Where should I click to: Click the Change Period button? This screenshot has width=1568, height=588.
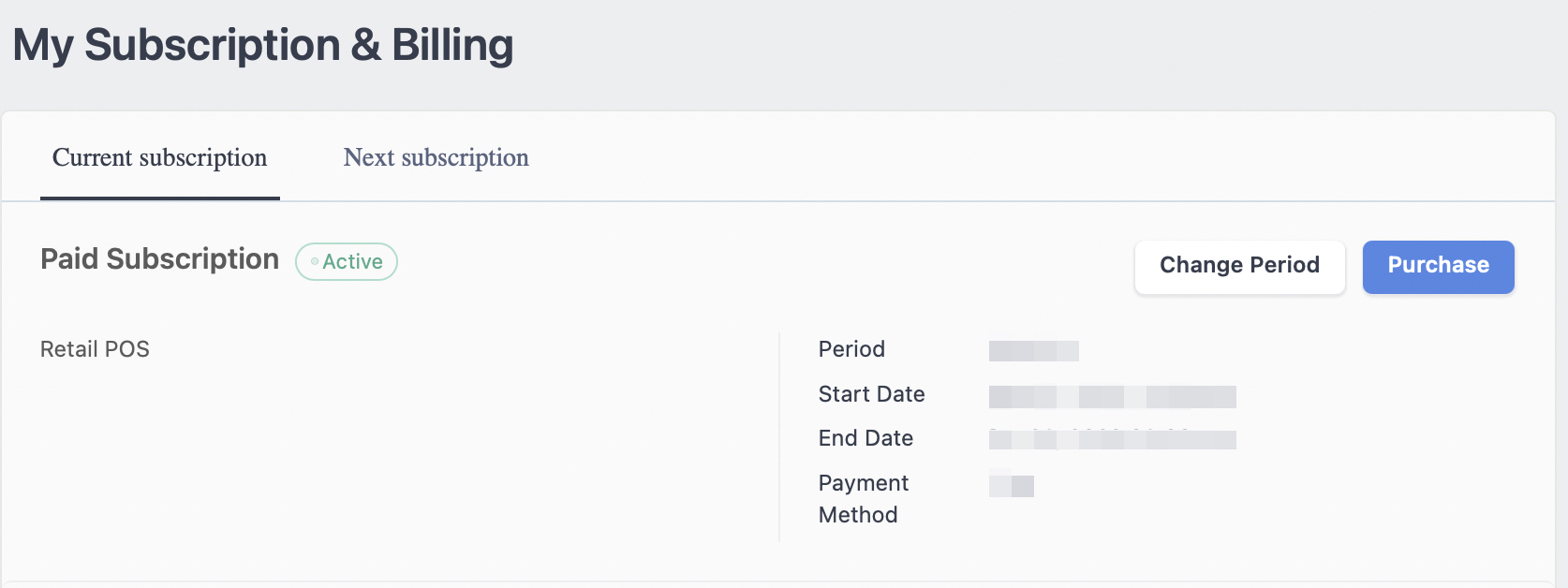tap(1239, 266)
